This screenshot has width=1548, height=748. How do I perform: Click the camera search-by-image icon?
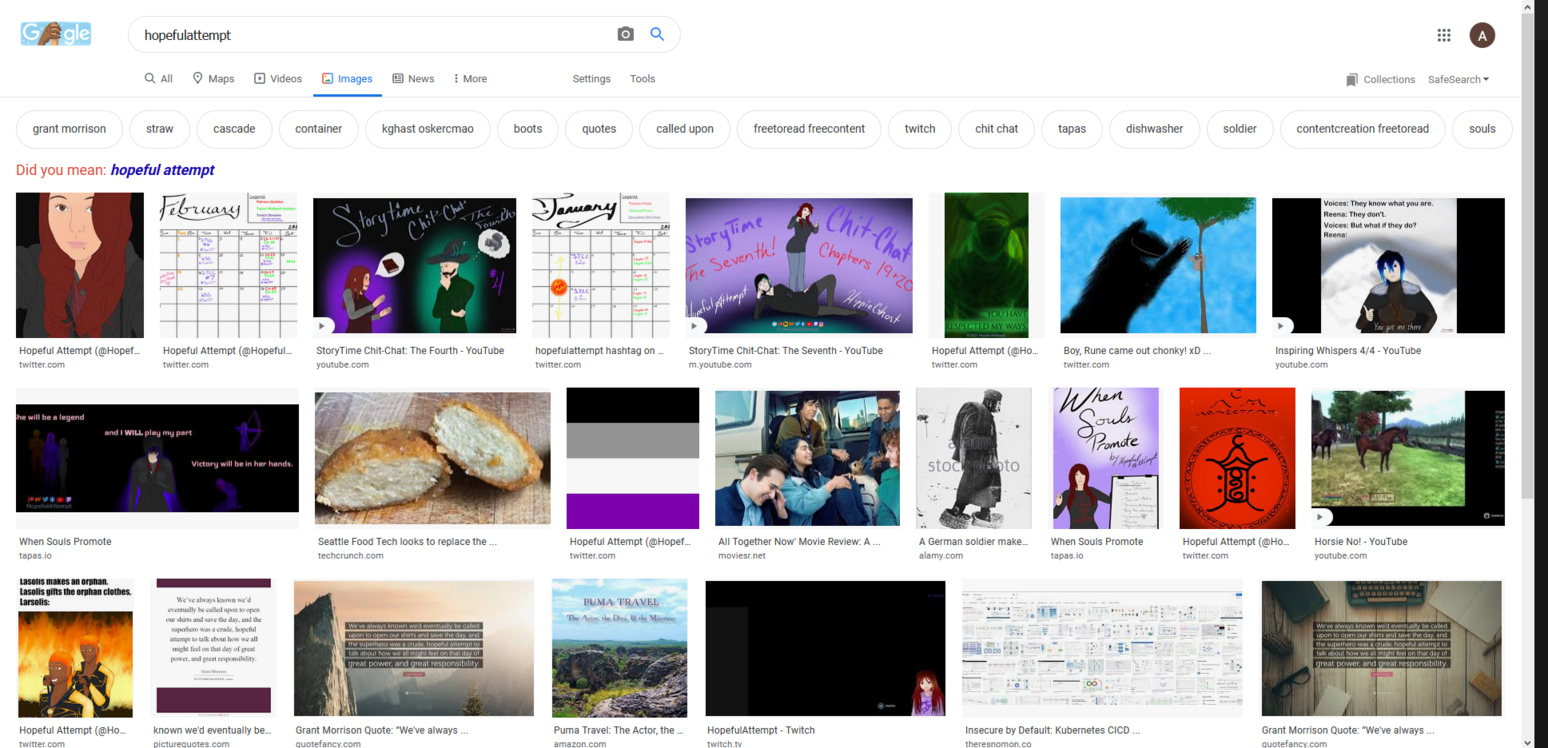click(x=625, y=34)
